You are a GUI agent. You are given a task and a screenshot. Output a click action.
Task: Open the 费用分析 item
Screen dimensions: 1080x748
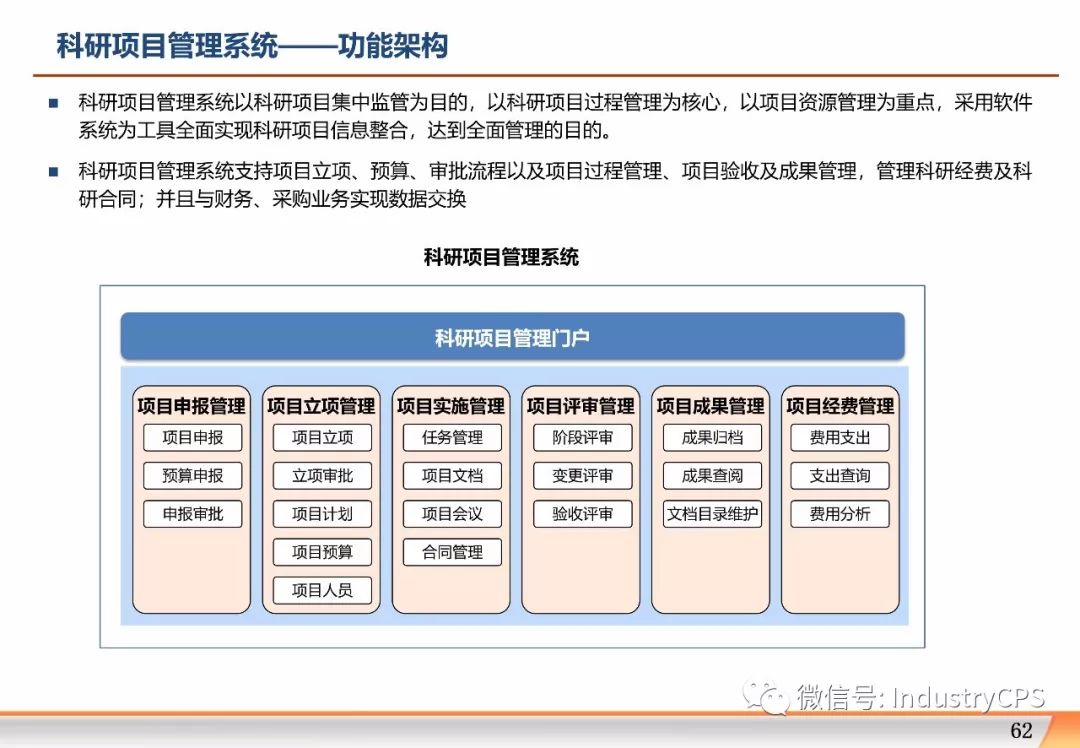[x=840, y=514]
